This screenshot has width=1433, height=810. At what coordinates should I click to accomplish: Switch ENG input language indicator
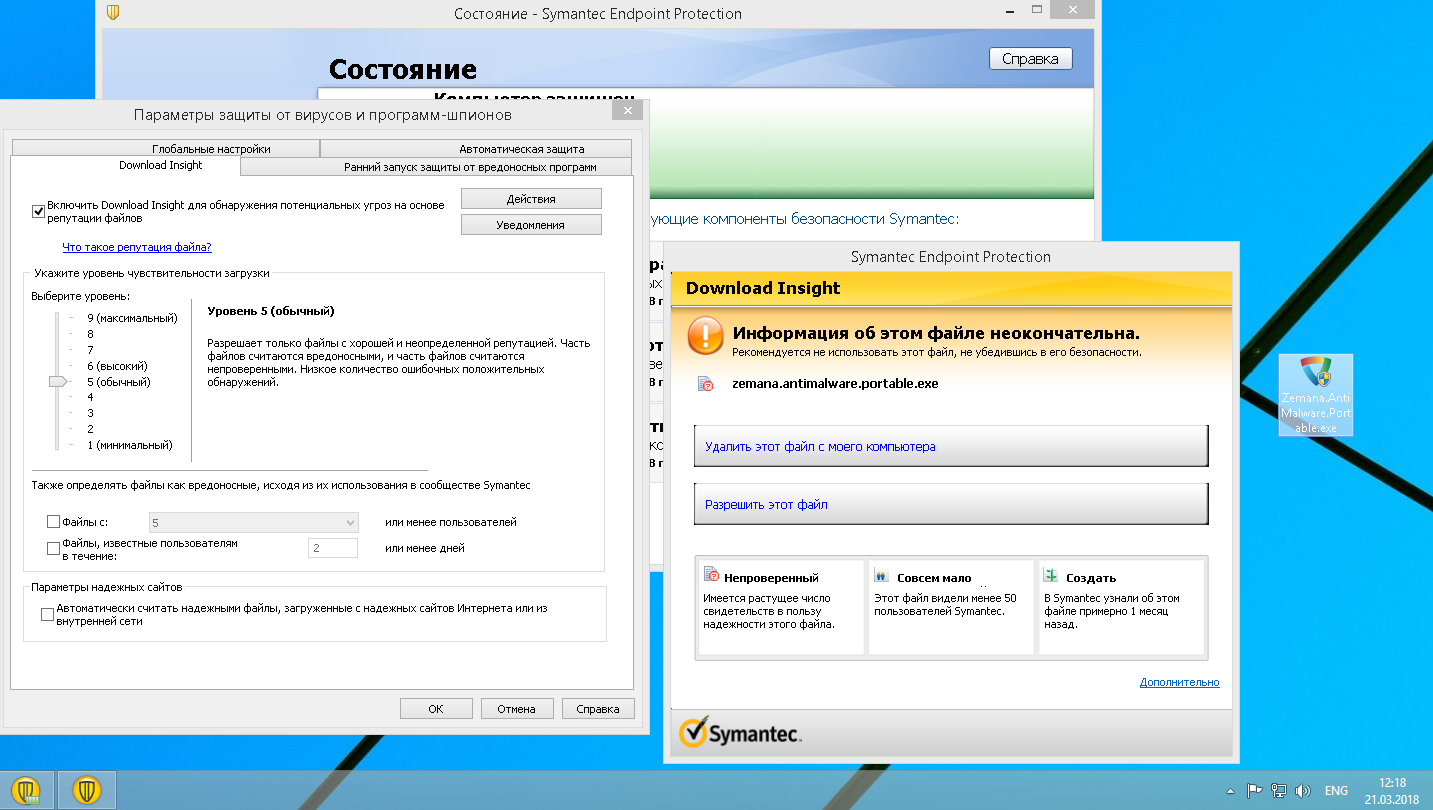coord(1336,790)
